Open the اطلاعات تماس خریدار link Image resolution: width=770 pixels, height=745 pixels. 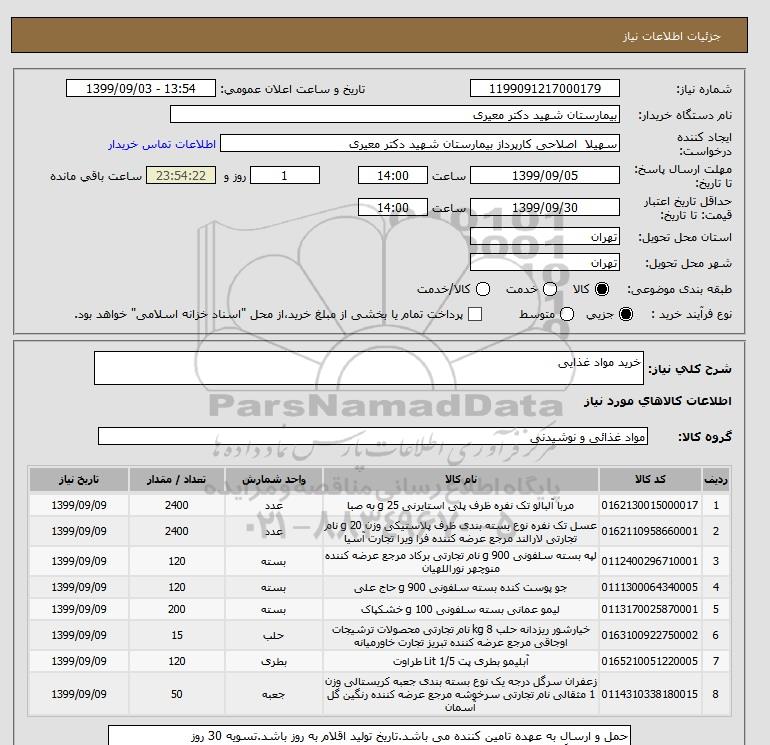click(x=162, y=144)
